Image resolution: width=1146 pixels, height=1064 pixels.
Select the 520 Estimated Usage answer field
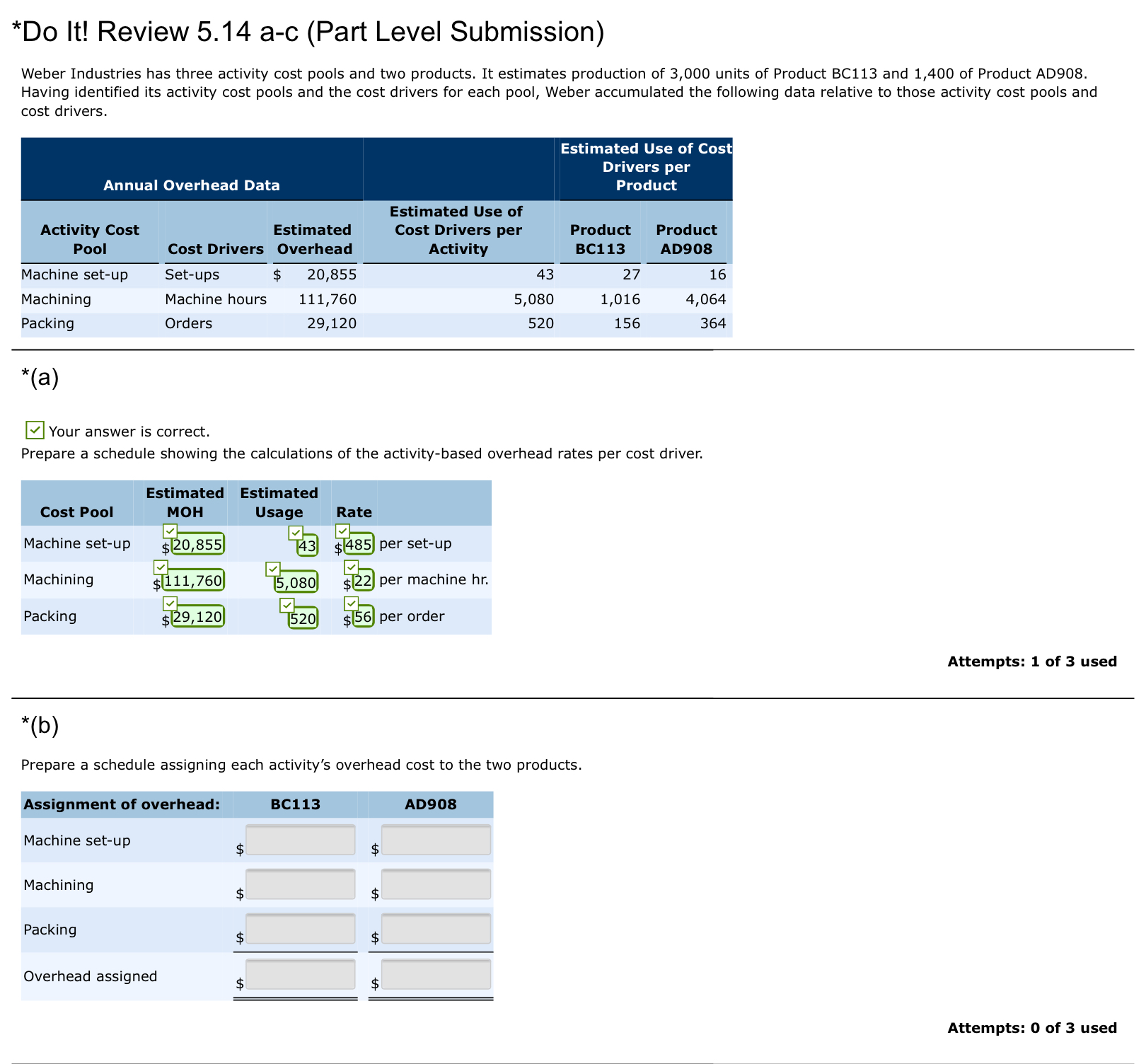tap(303, 618)
